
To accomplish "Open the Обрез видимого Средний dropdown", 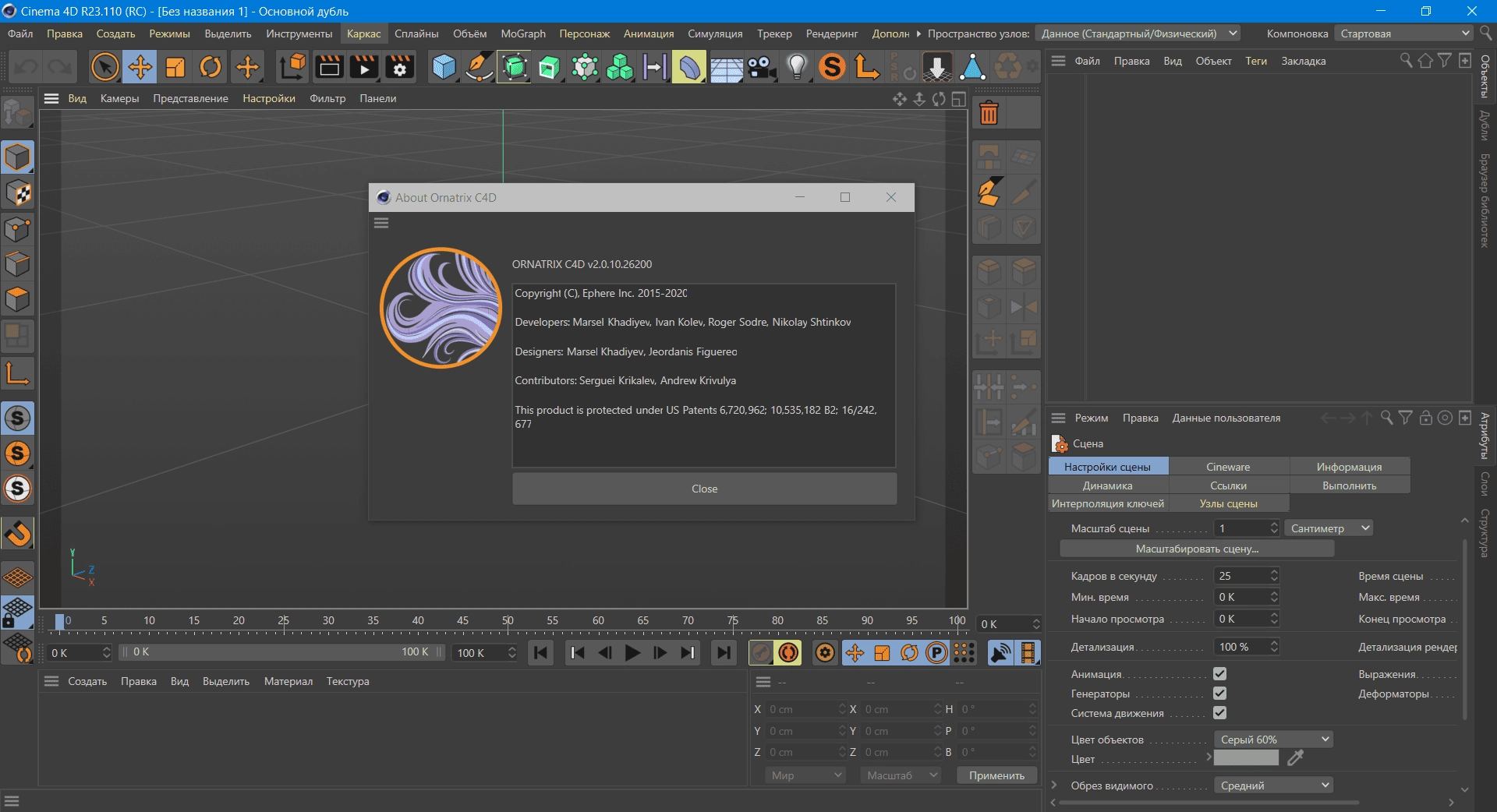I will click(1274, 786).
